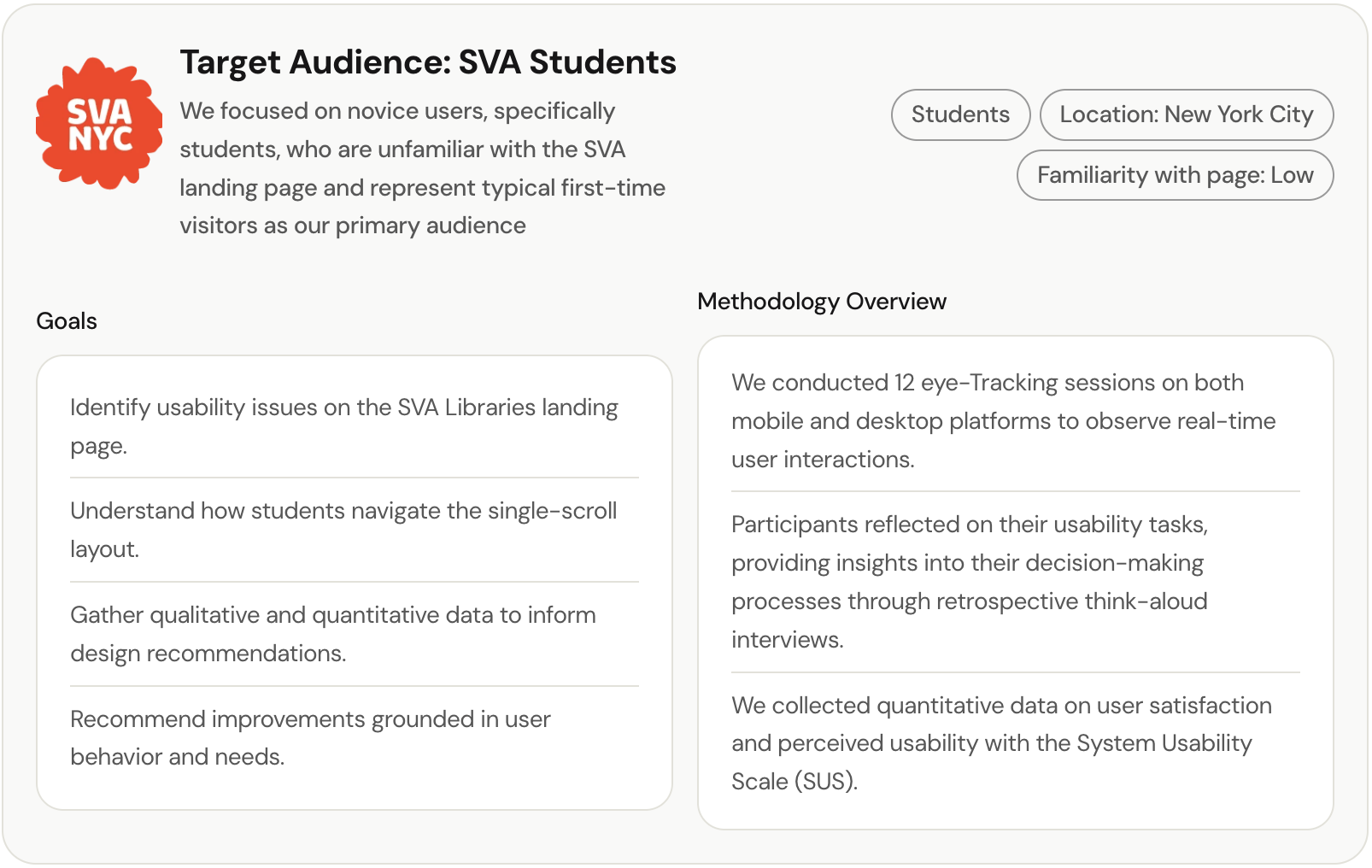Screen dimensions: 1372x868
Task: Click the Target Audience: SVA Students heading
Action: [427, 62]
